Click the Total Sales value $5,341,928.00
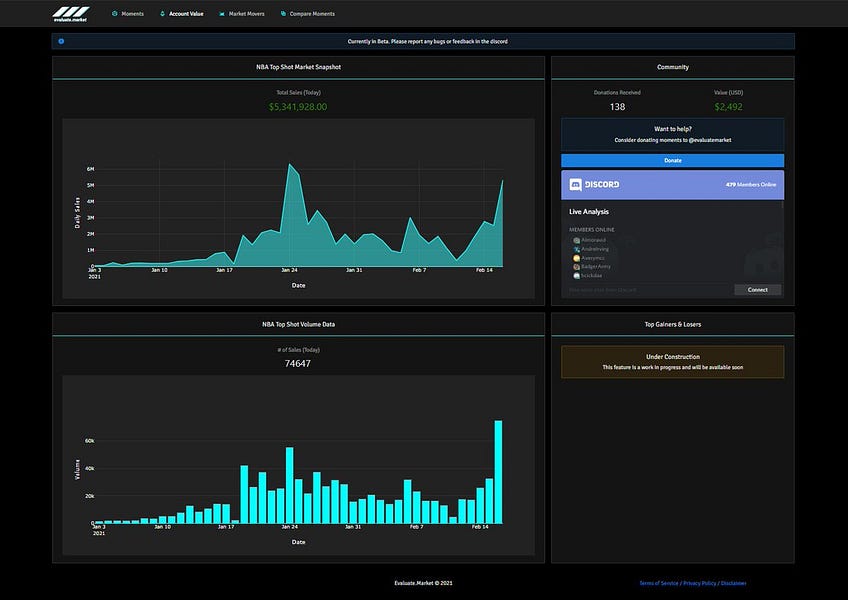Screen dimensions: 848x600 tap(298, 107)
